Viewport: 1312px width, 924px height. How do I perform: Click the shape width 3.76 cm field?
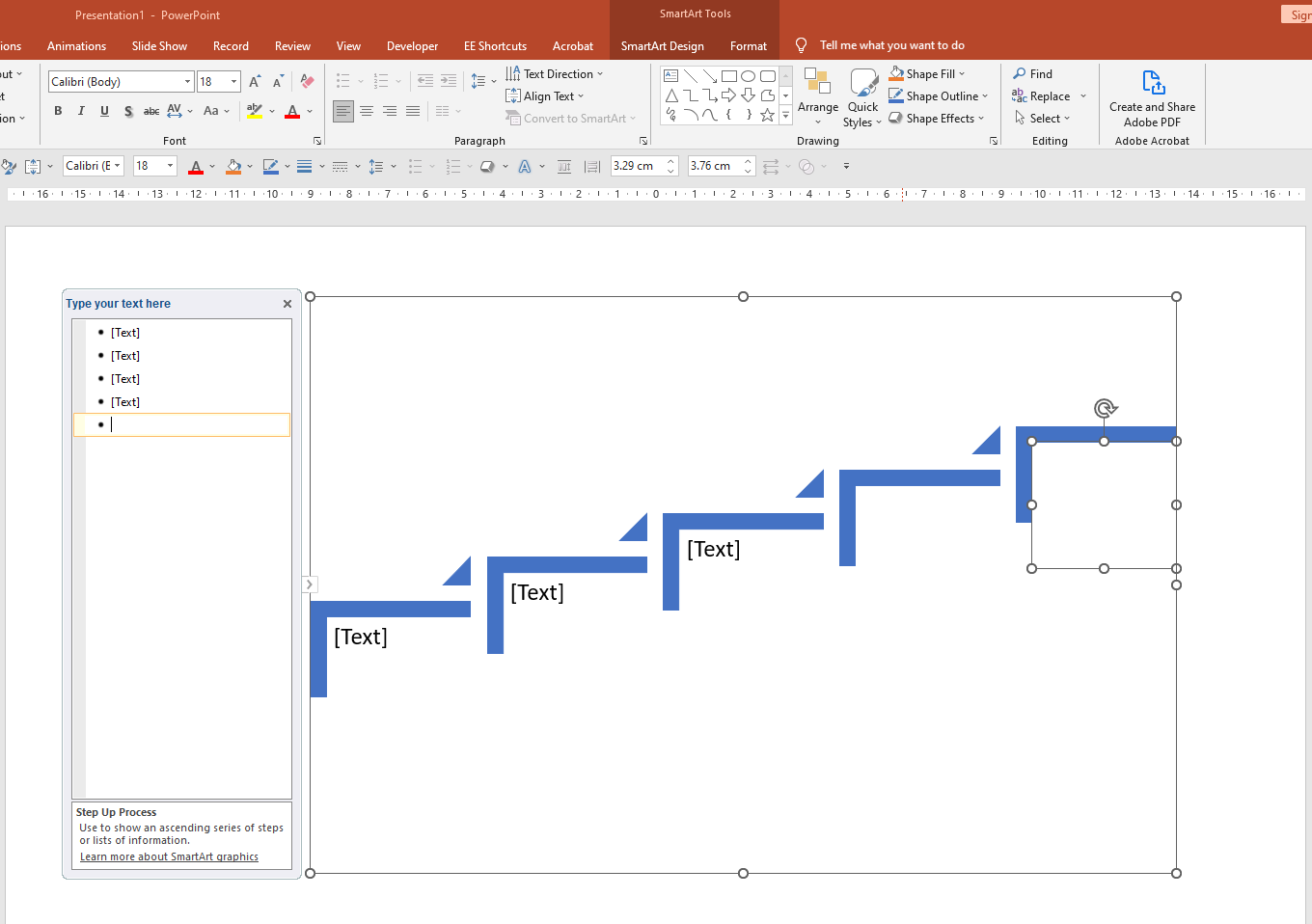(x=714, y=166)
